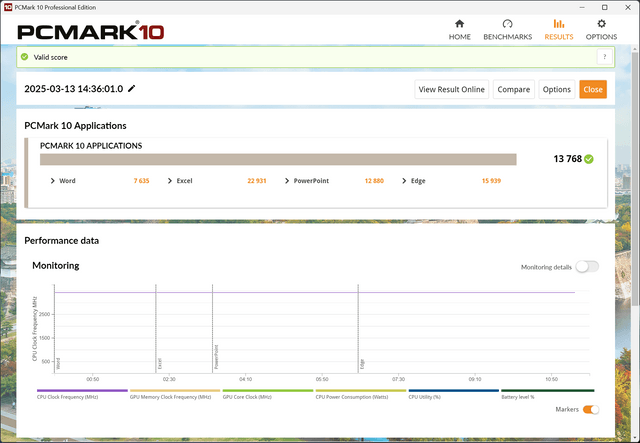Toggle CPU Utility legend swatch
Image resolution: width=640 pixels, height=443 pixels.
click(453, 391)
